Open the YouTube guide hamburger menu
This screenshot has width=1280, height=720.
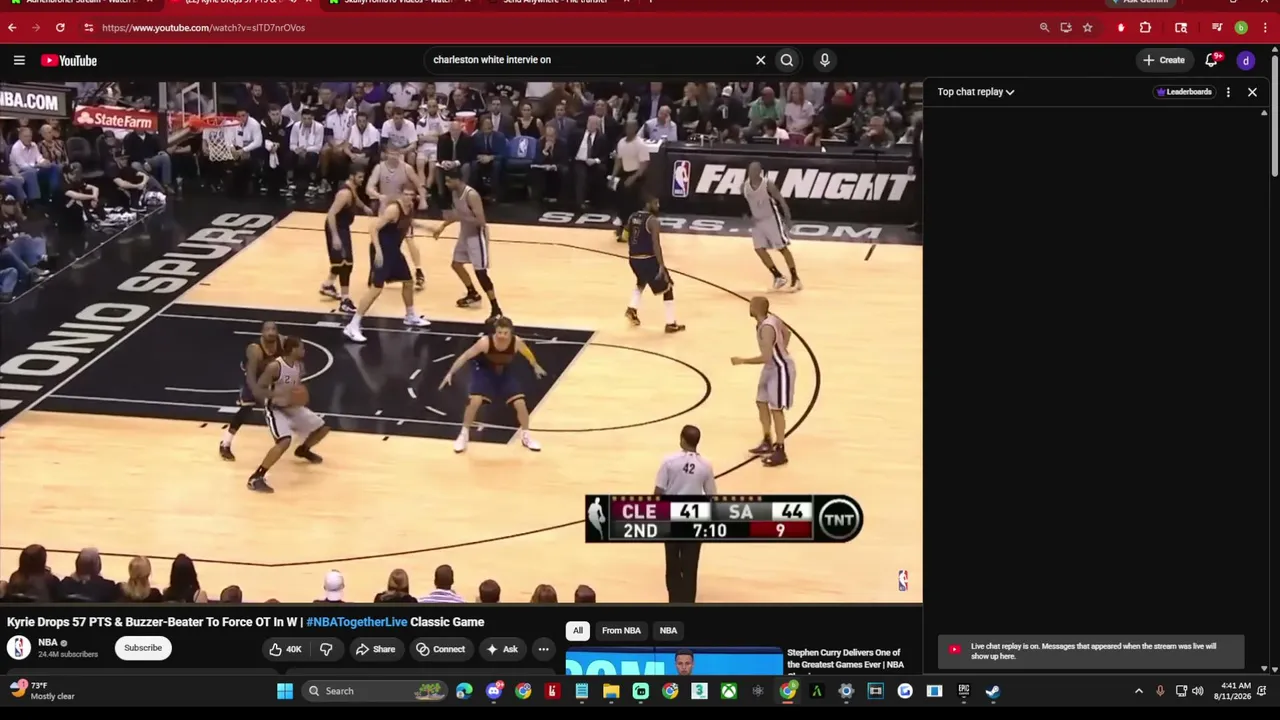coord(19,60)
